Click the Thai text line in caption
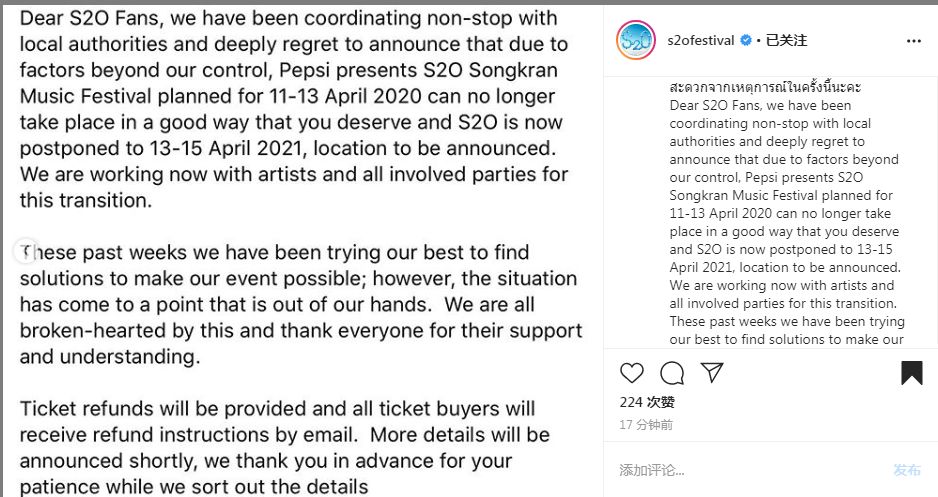Screen dimensions: 938x497 click(765, 87)
